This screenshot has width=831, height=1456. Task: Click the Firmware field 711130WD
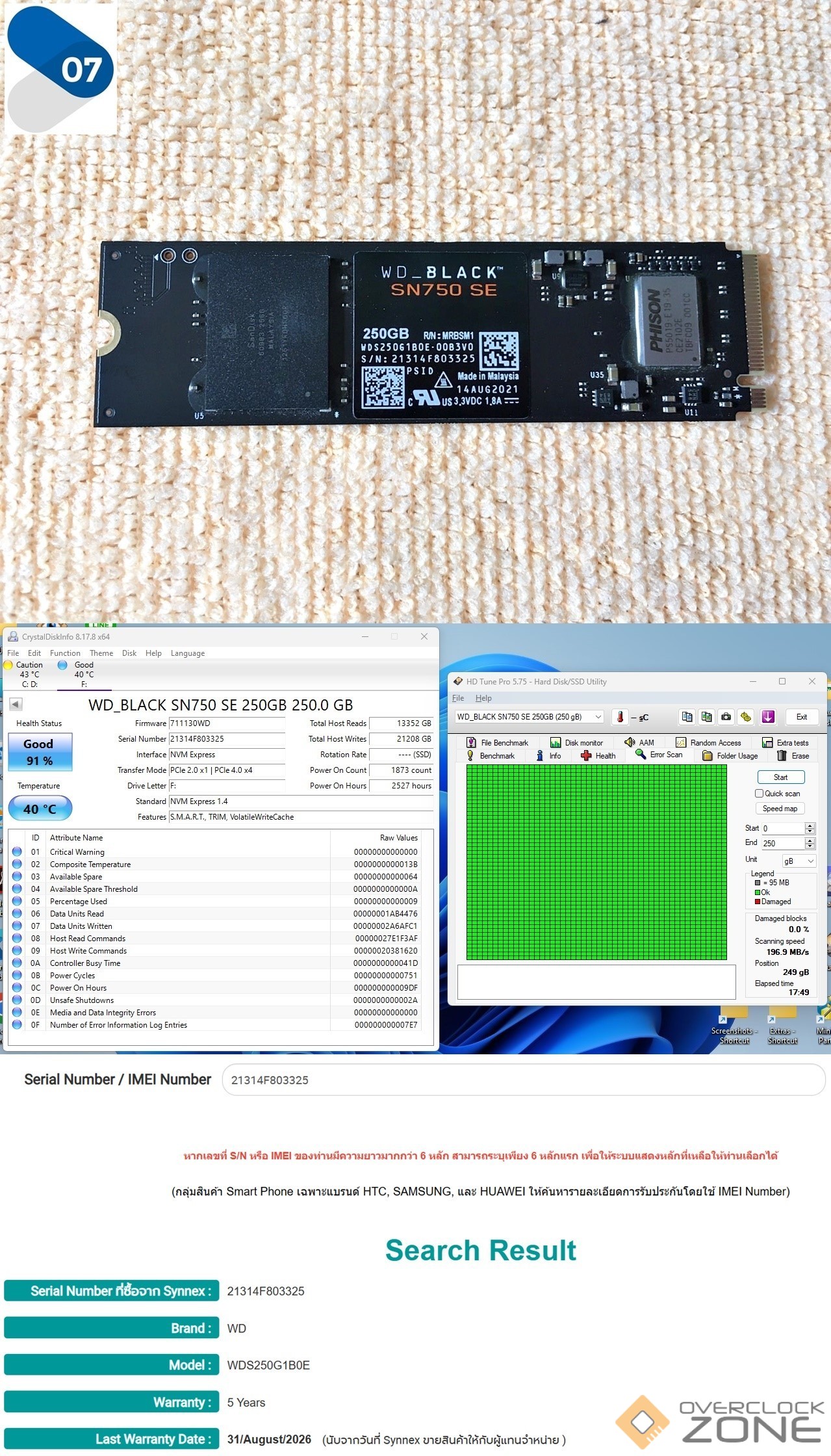tap(227, 723)
